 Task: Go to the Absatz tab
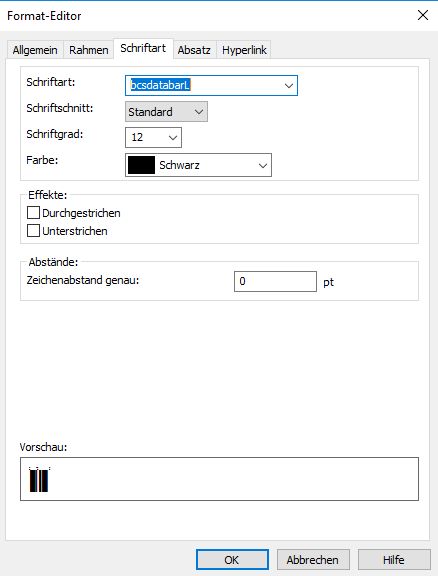(x=194, y=50)
